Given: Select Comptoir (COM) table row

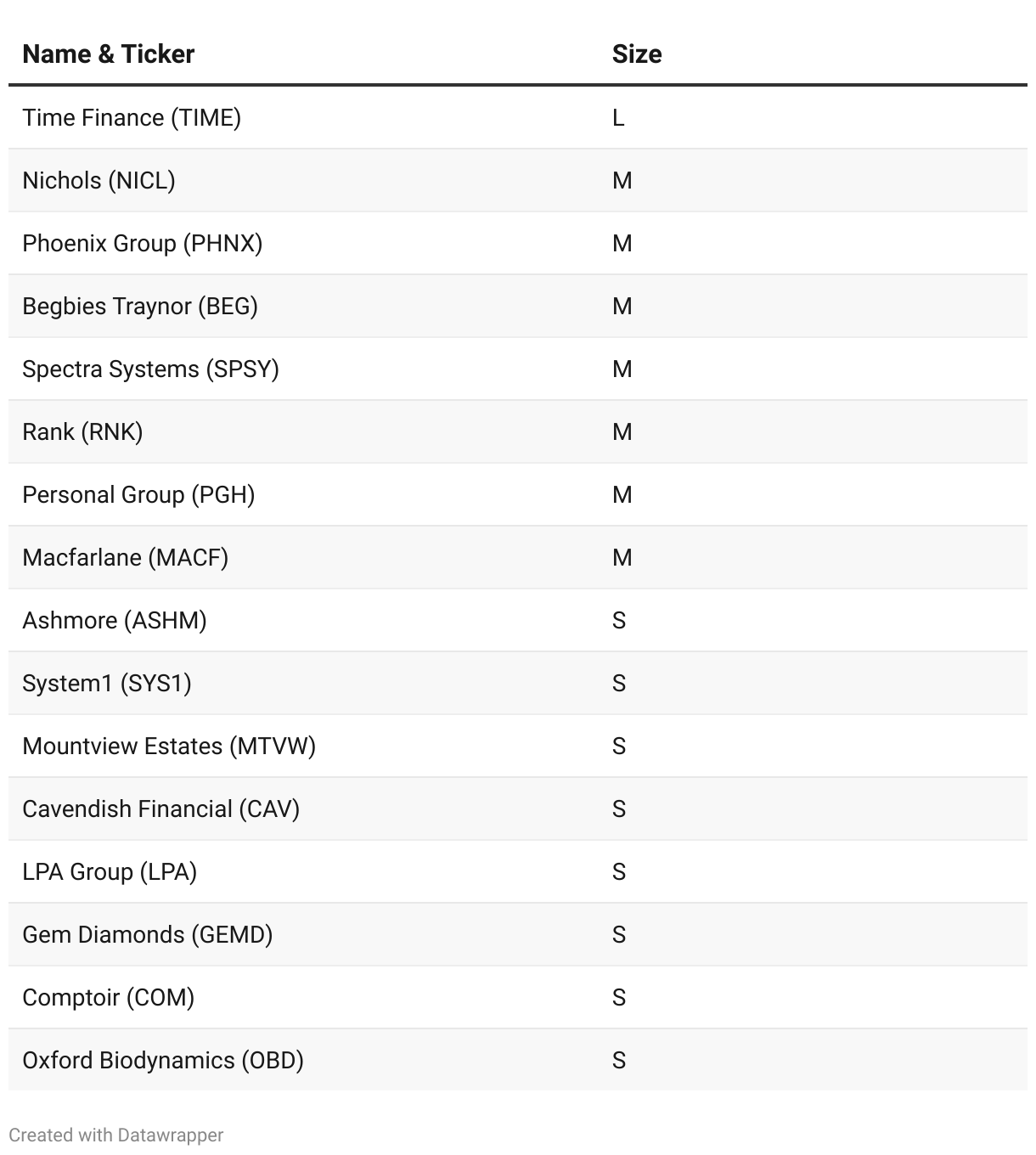Looking at the screenshot, I should click(x=109, y=998).
